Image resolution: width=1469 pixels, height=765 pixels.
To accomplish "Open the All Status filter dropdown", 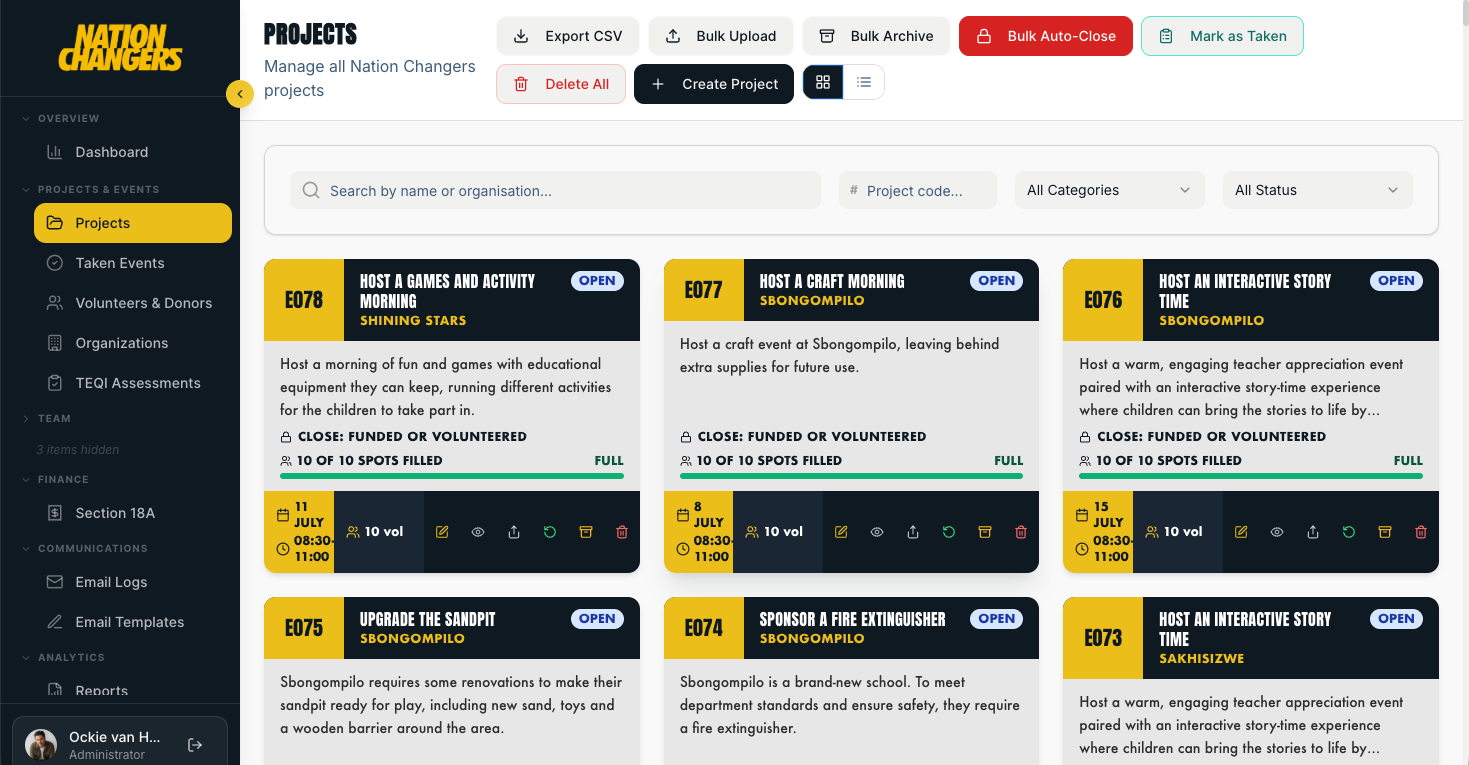I will pyautogui.click(x=1317, y=190).
